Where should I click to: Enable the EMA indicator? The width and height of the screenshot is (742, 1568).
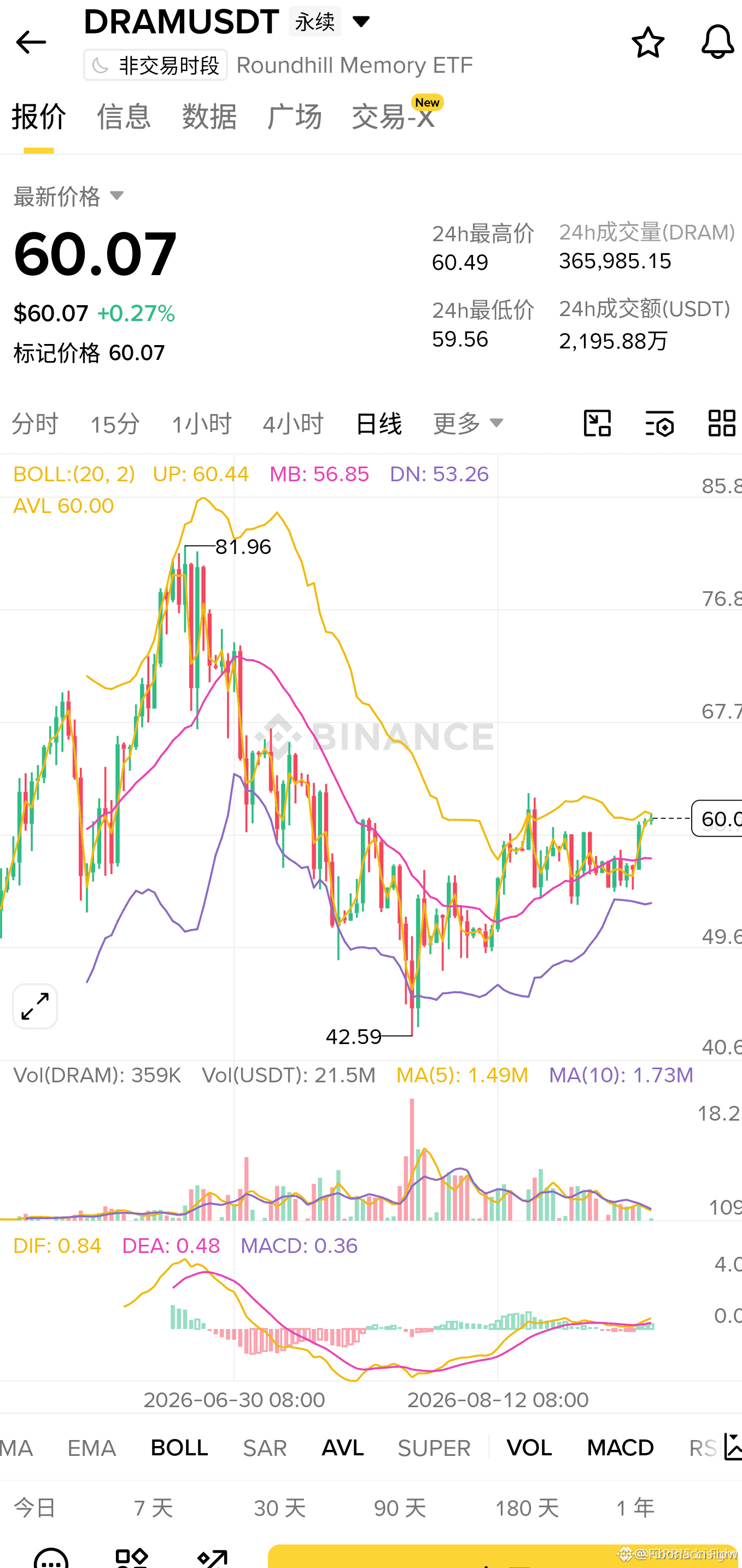point(91,1448)
